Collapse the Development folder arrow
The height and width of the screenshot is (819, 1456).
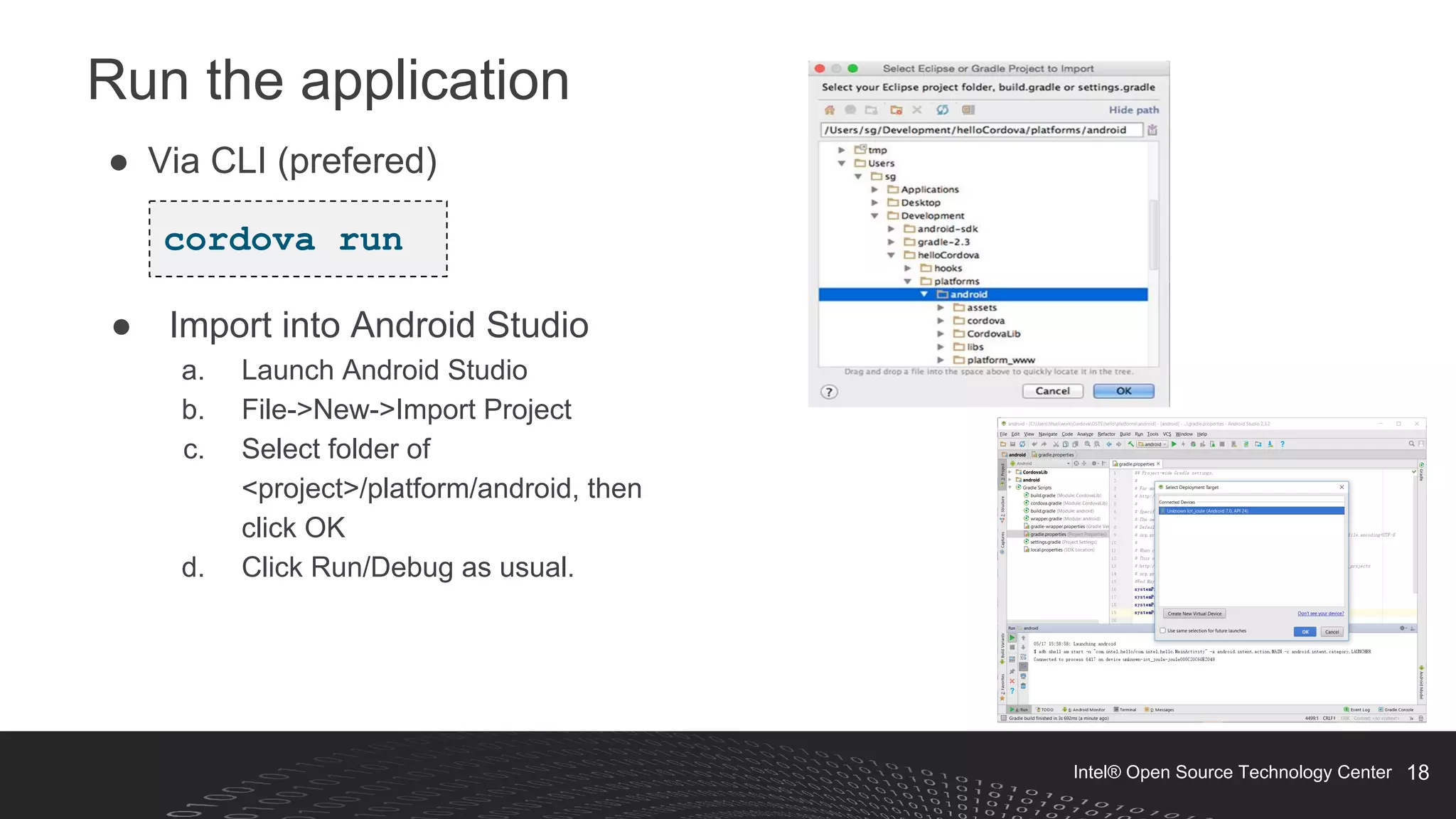(x=874, y=216)
